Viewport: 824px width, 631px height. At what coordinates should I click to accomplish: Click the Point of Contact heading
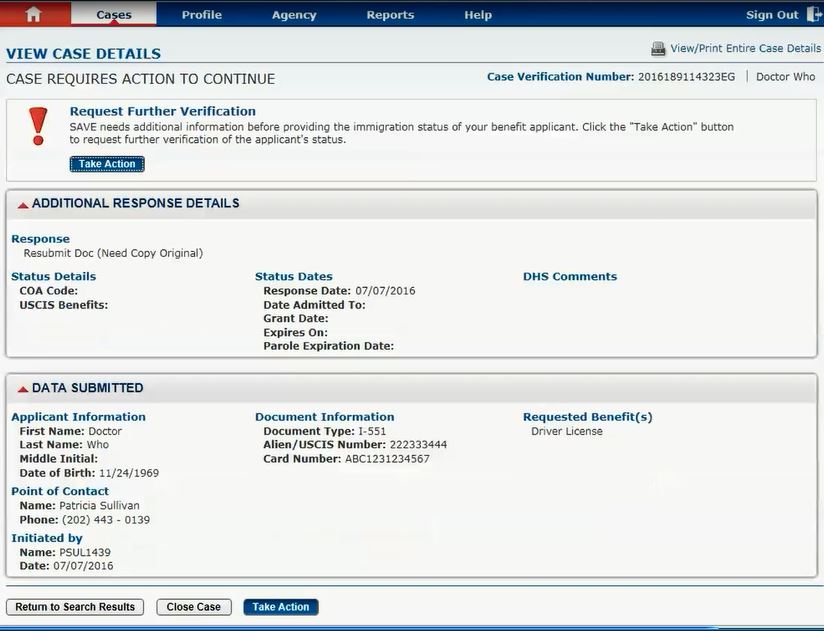click(60, 491)
